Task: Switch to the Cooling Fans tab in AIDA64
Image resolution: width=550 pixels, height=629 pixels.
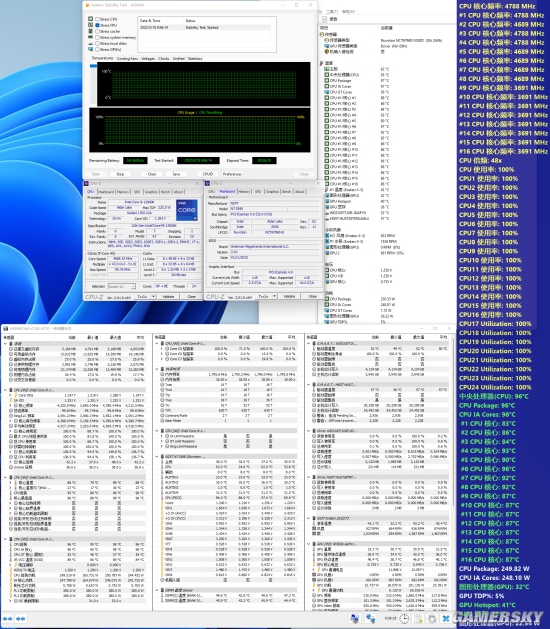Action: pos(127,59)
